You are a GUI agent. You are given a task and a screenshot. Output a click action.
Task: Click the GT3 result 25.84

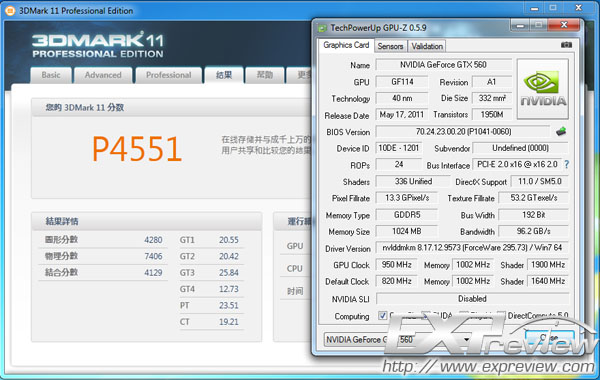(x=228, y=273)
